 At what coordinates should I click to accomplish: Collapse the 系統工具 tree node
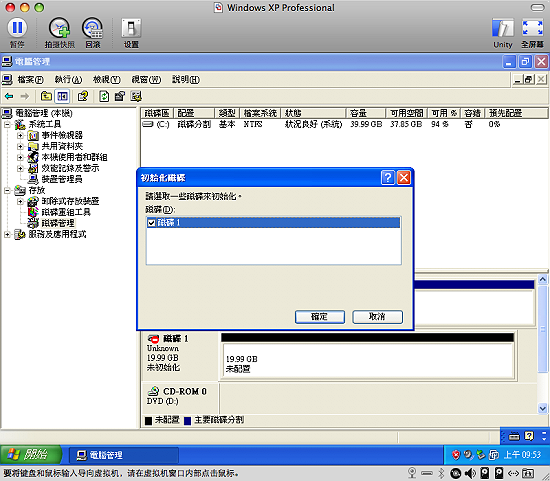coord(7,124)
